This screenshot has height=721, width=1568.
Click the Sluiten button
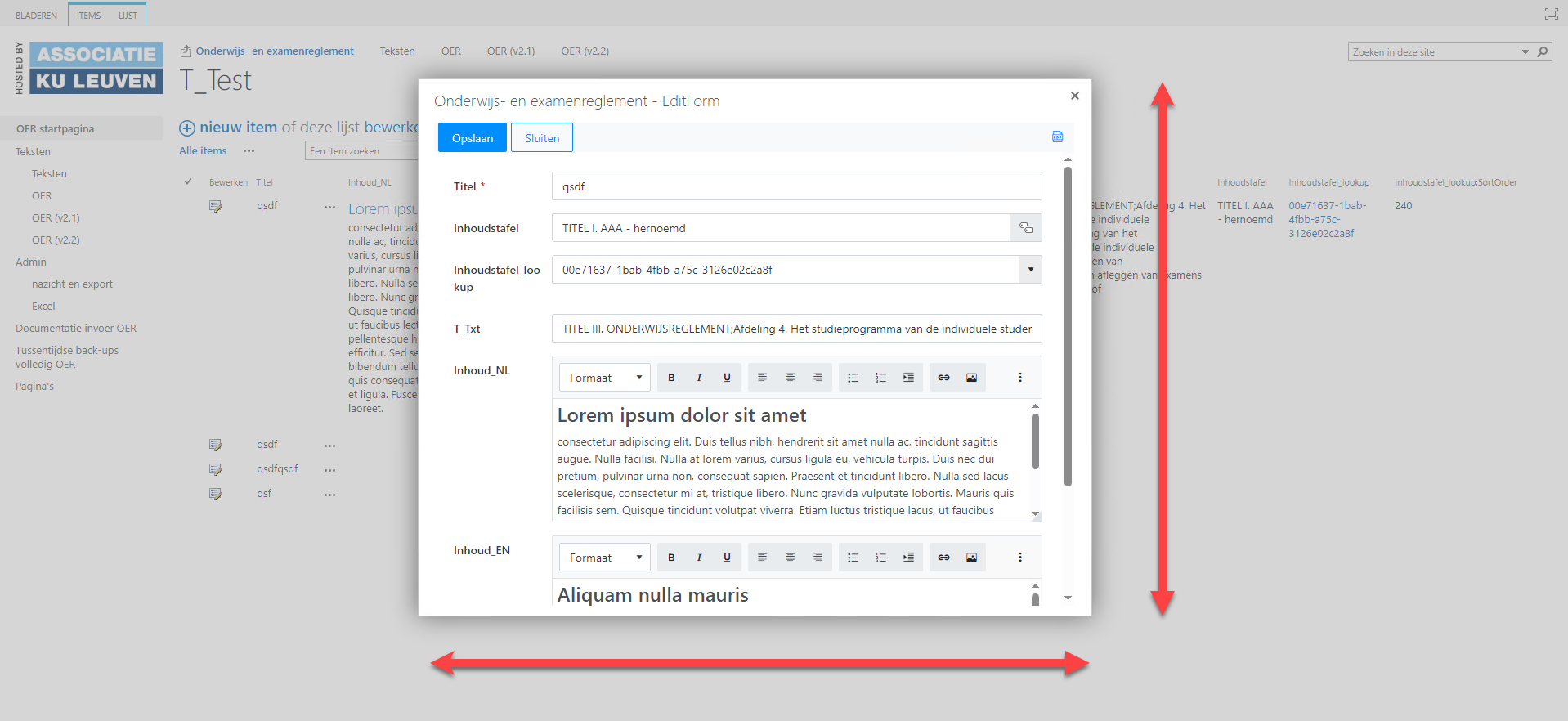tap(542, 138)
